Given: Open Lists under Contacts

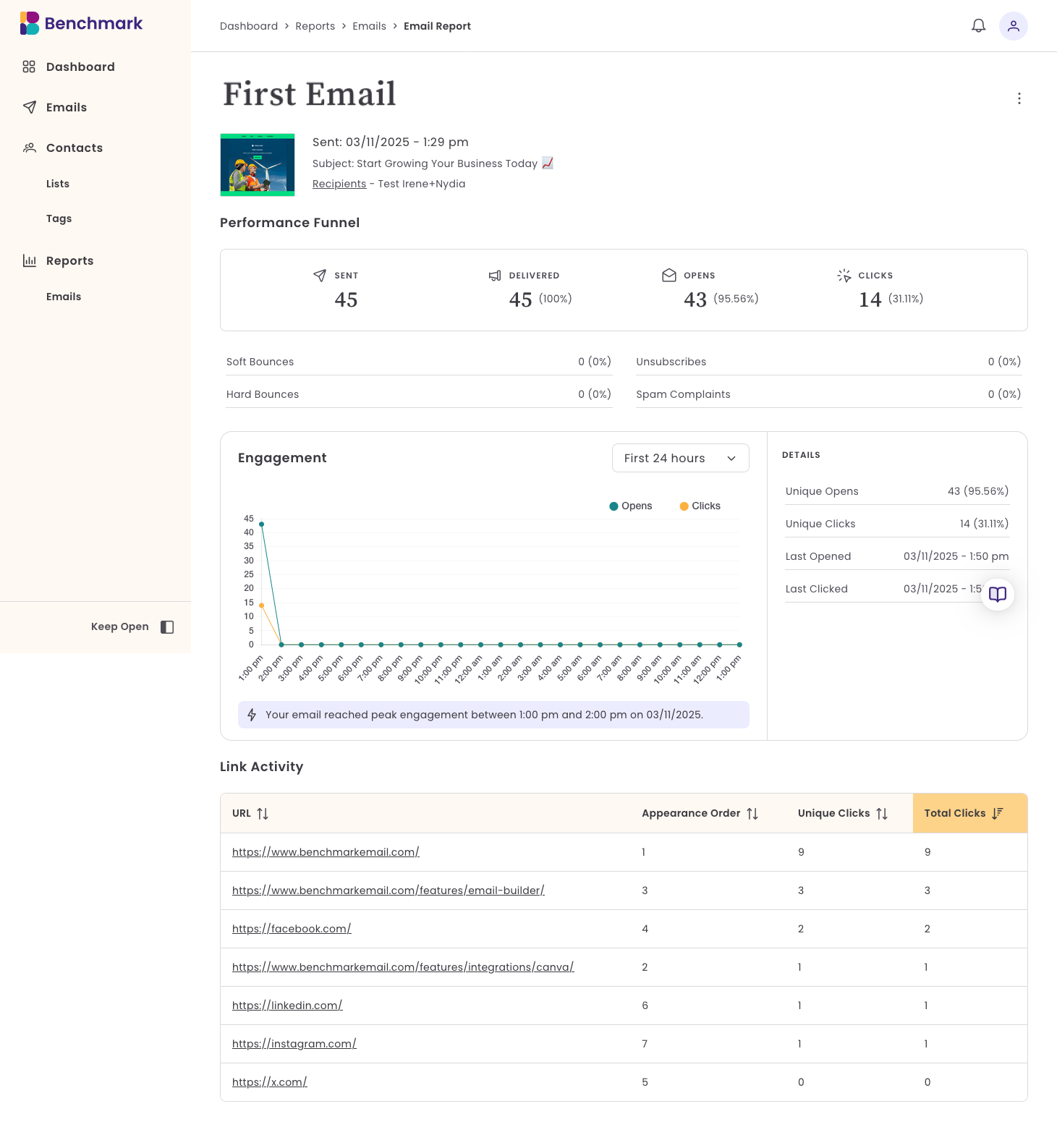Looking at the screenshot, I should [x=58, y=184].
